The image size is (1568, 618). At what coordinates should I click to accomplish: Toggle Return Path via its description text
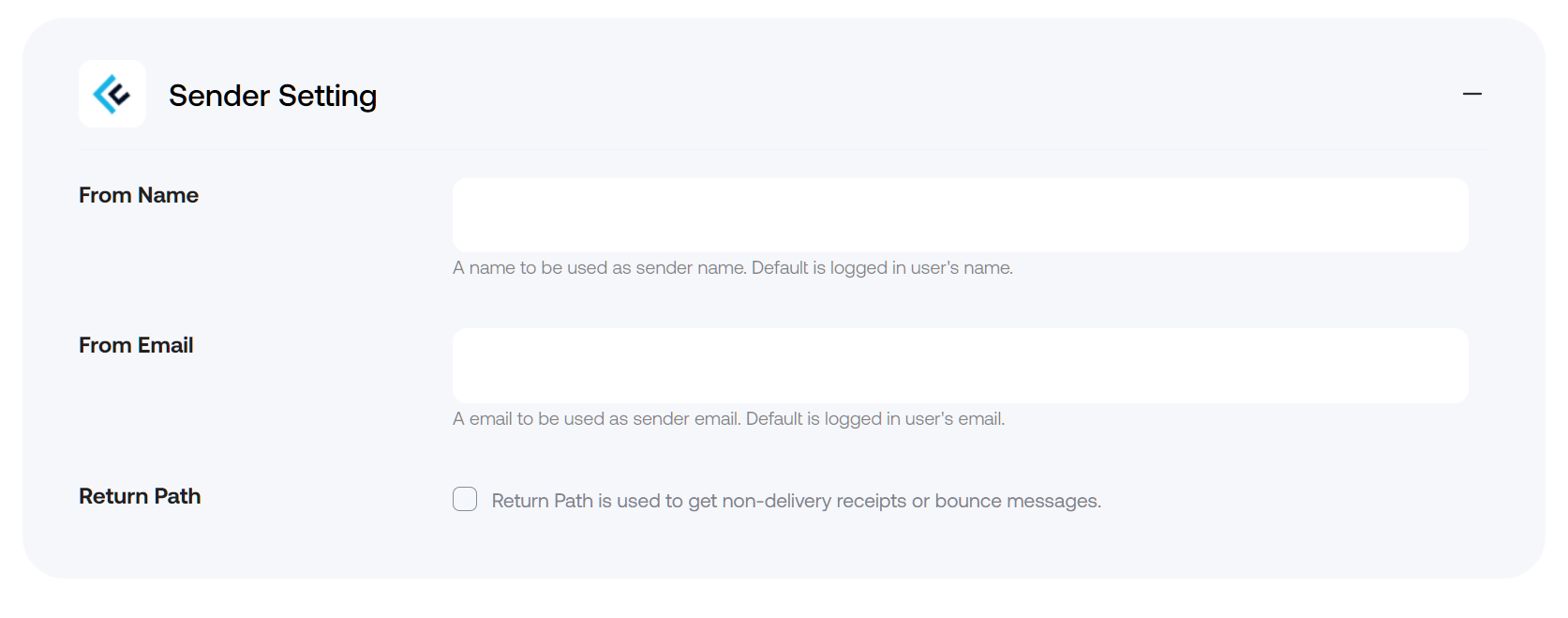(796, 501)
